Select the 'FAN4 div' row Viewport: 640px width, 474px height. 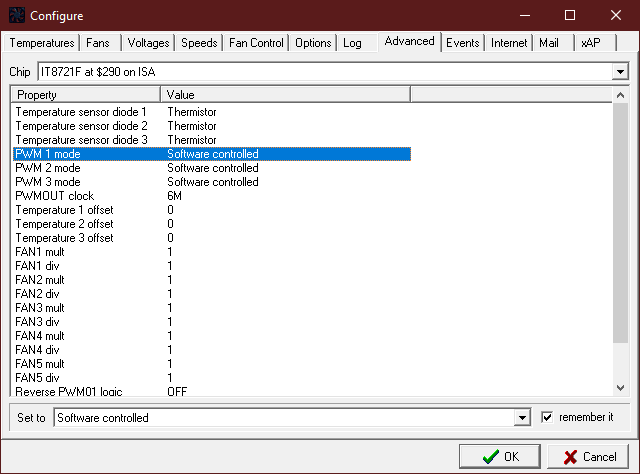pos(211,349)
